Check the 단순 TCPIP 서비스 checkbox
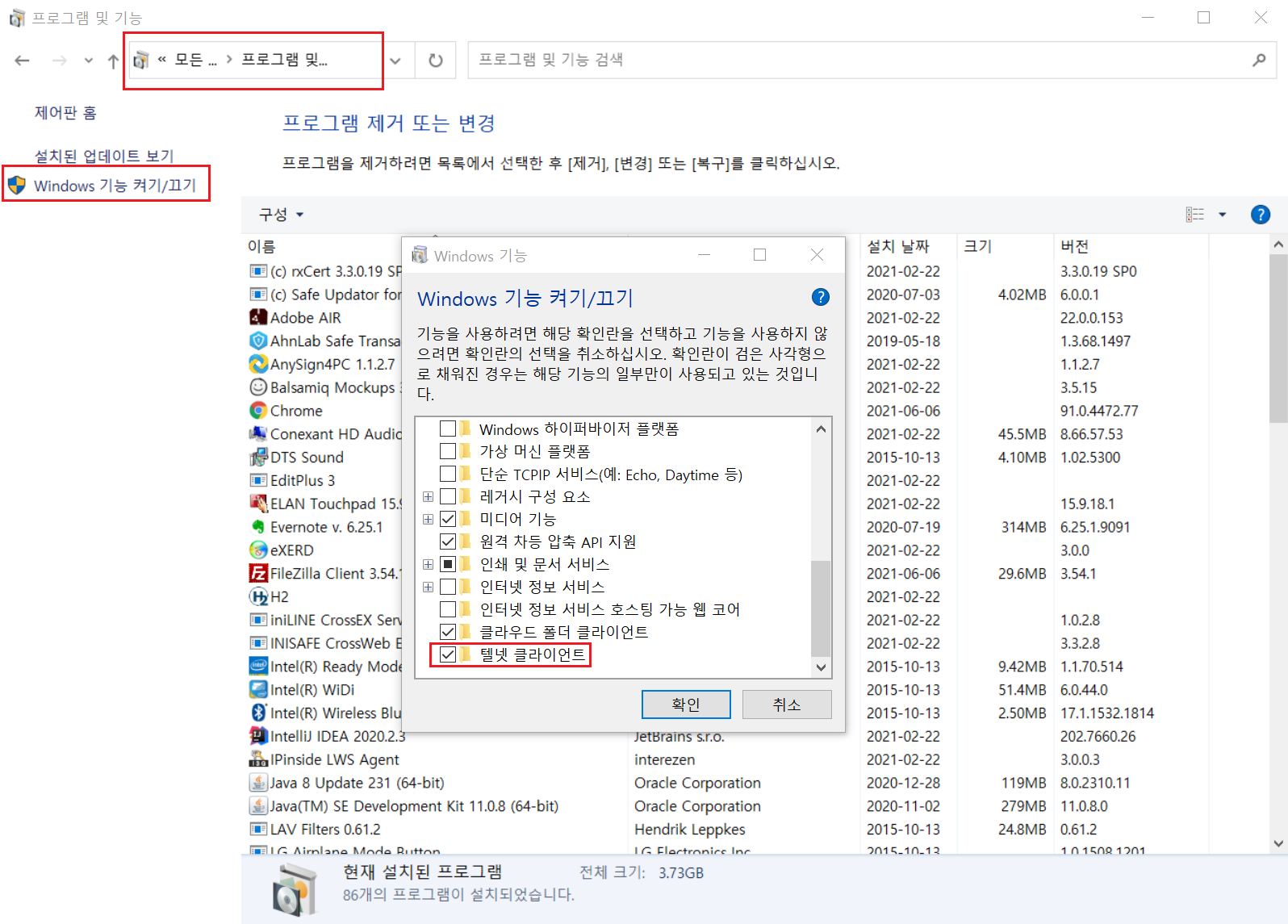The image size is (1288, 924). pyautogui.click(x=448, y=474)
